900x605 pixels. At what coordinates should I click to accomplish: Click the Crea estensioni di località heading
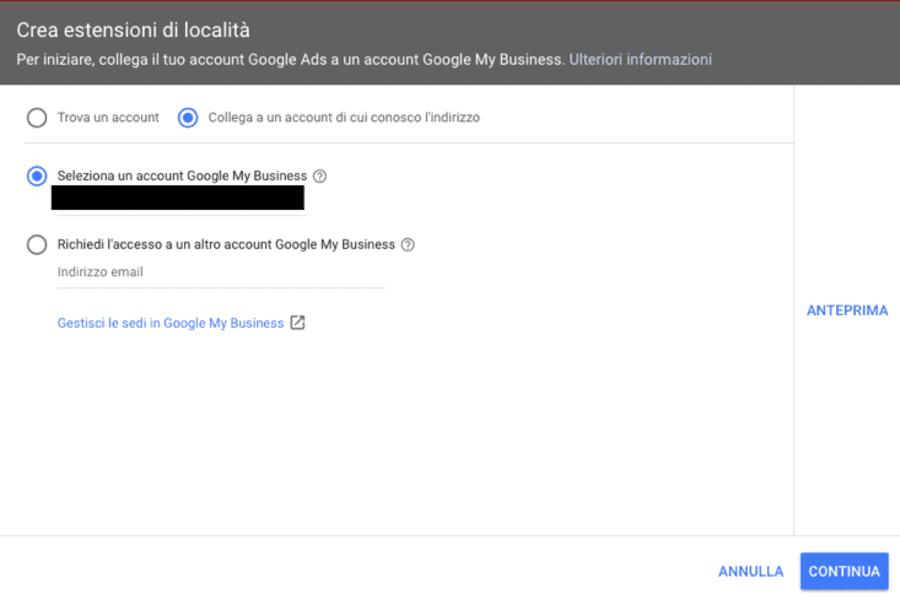click(133, 30)
